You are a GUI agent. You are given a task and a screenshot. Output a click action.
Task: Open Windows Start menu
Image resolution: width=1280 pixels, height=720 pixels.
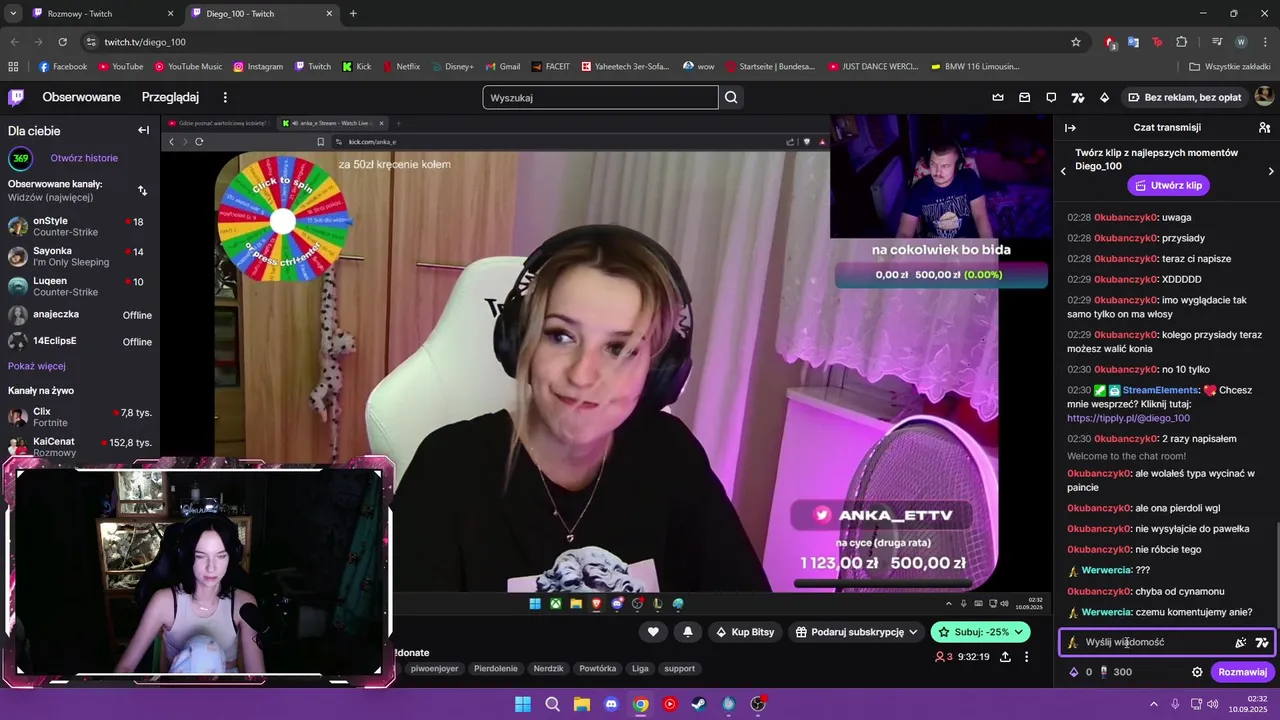(523, 704)
